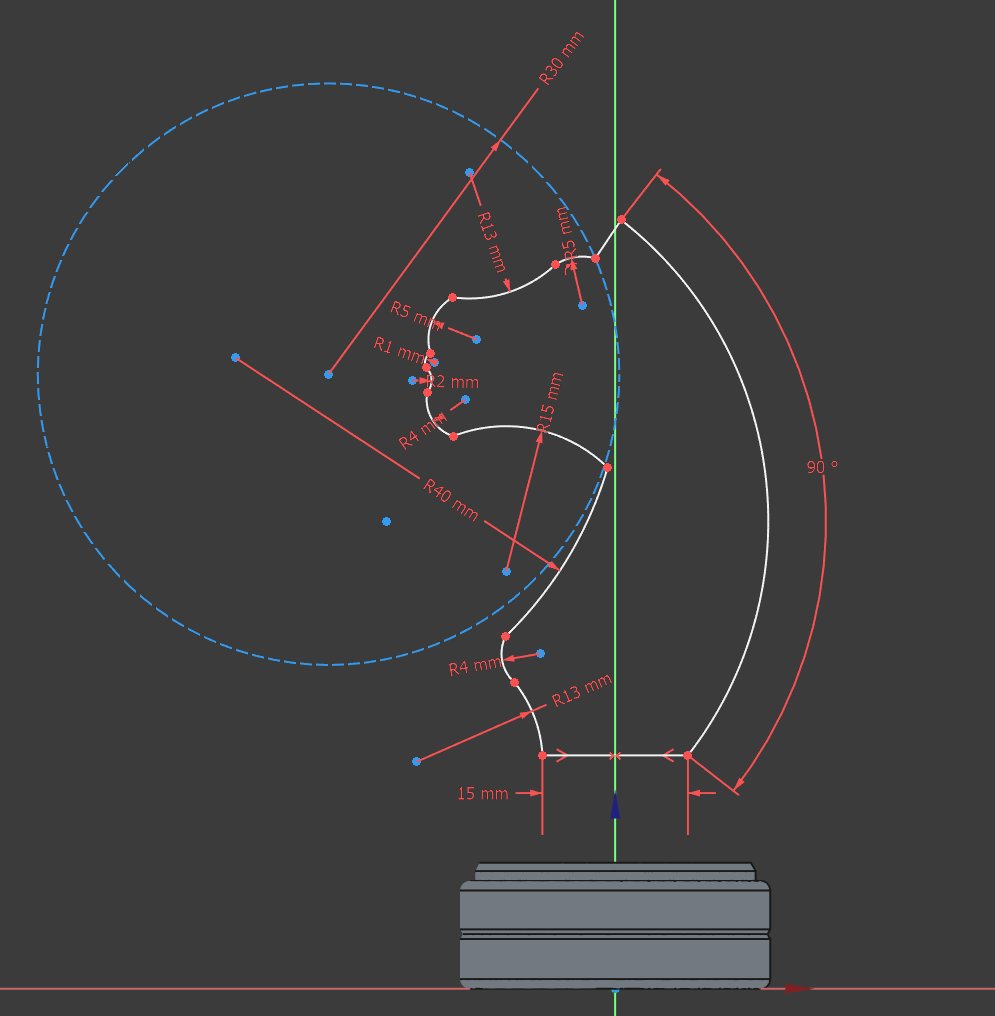
Task: Select the R40 mm radius dimension label
Action: 450,500
